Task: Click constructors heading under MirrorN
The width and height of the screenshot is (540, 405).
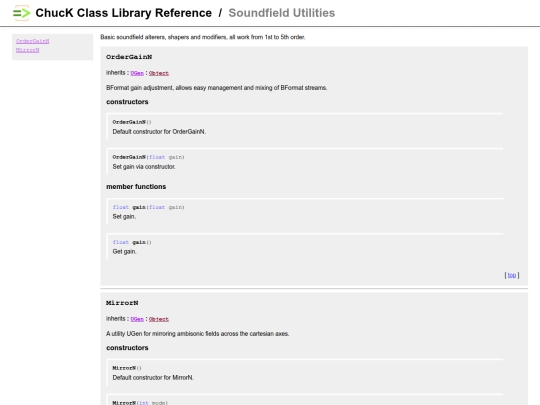Action: tap(127, 348)
